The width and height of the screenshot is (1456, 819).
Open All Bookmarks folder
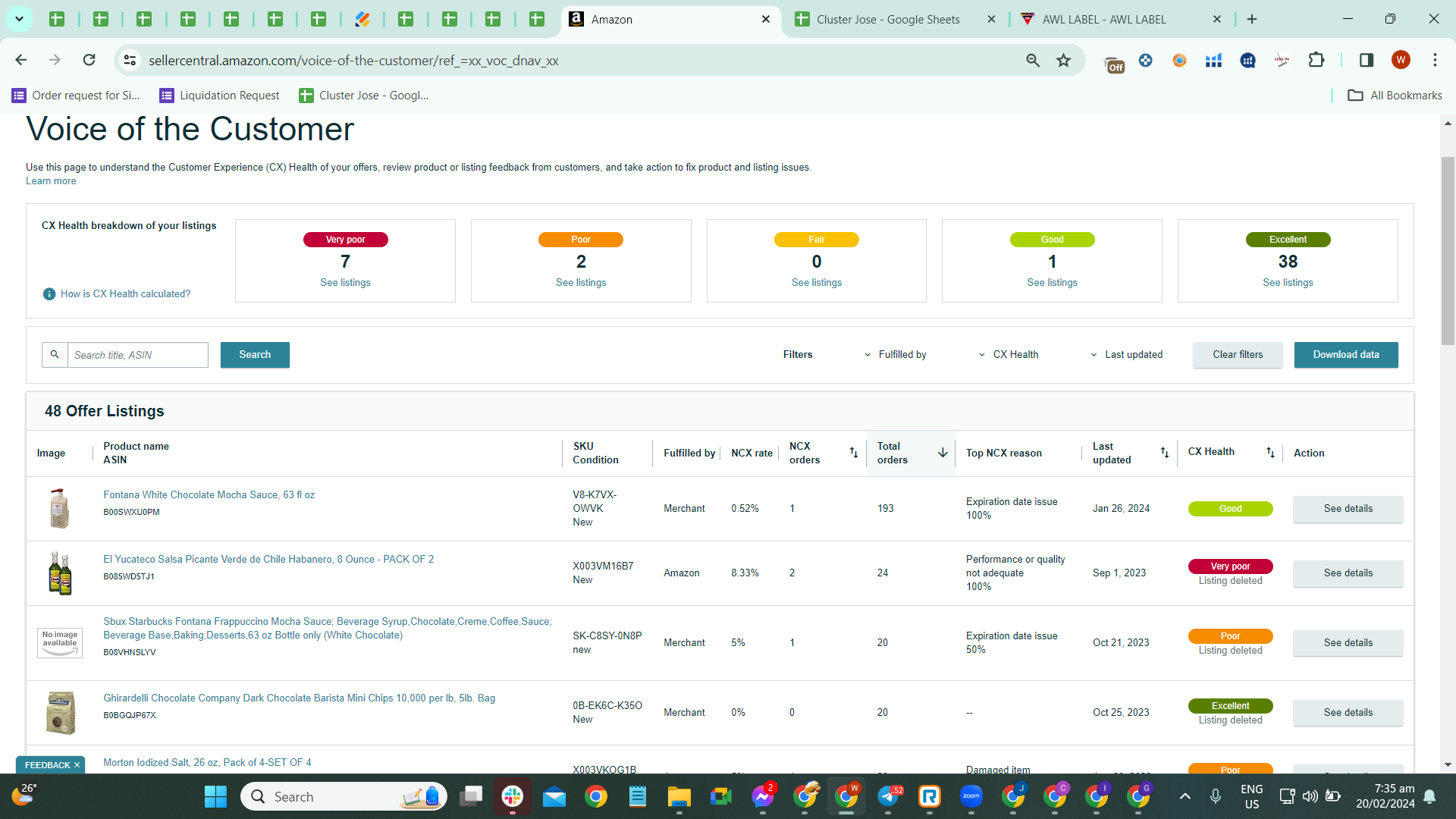click(x=1395, y=96)
